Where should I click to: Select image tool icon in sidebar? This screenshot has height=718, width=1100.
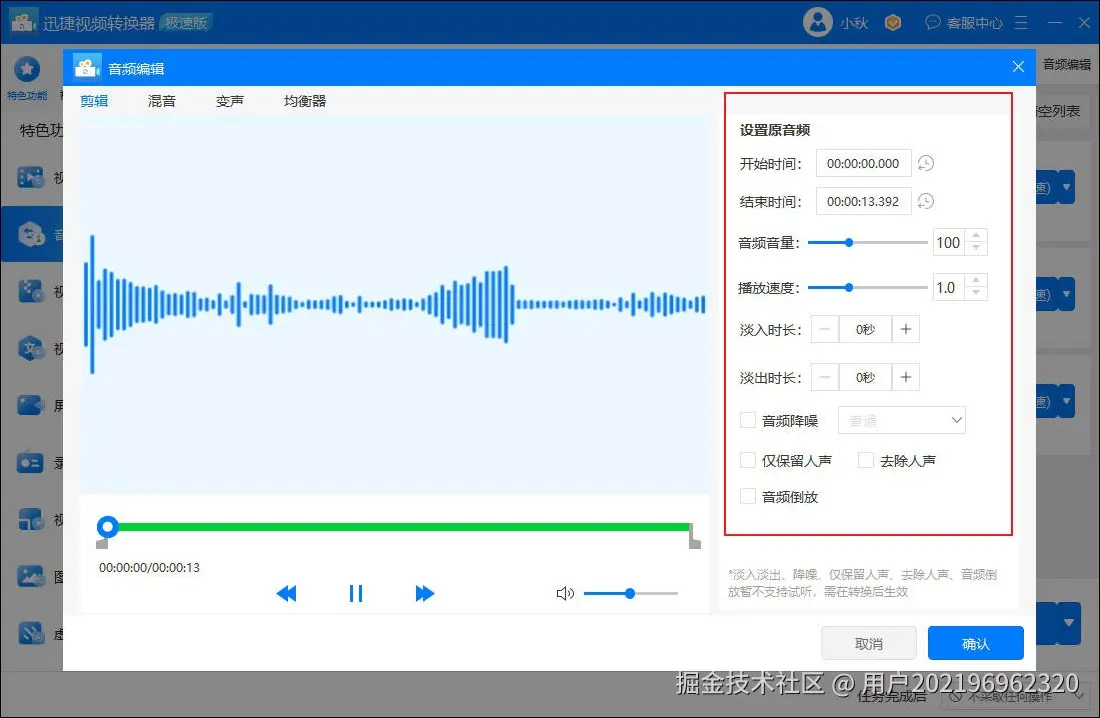[x=30, y=576]
